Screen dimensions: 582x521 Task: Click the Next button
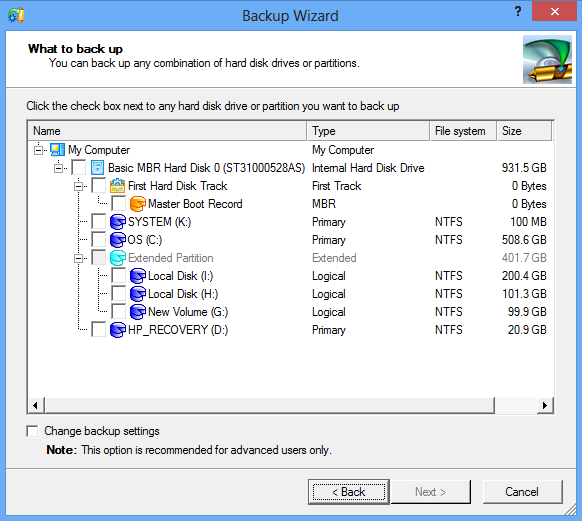pyautogui.click(x=431, y=492)
